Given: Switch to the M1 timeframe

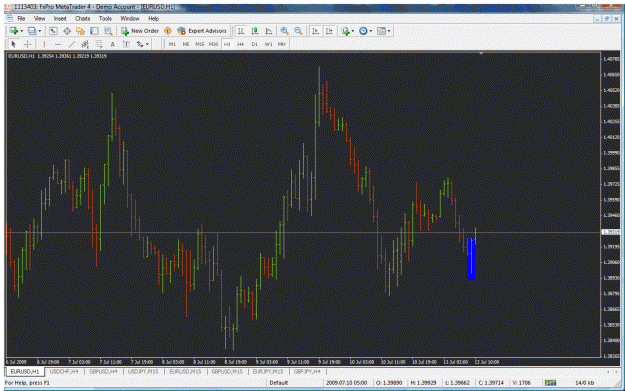Looking at the screenshot, I should point(172,44).
